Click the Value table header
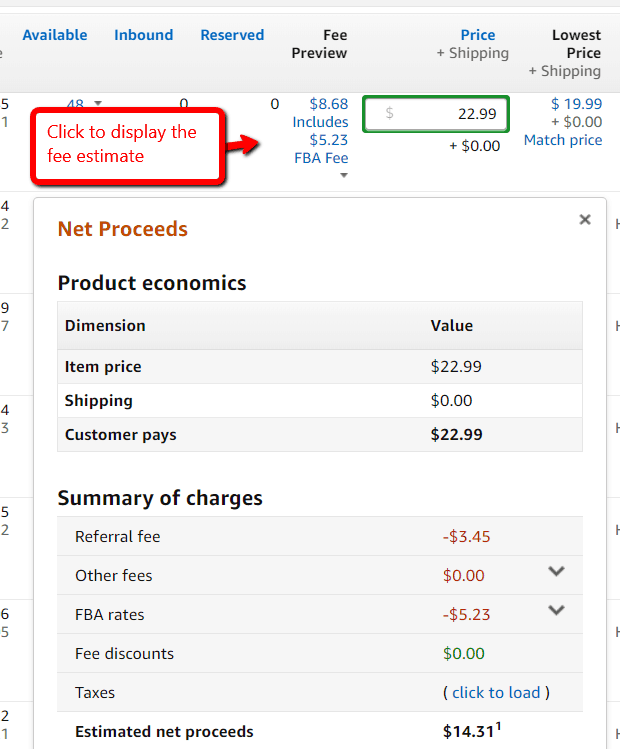The height and width of the screenshot is (749, 620). pos(451,326)
